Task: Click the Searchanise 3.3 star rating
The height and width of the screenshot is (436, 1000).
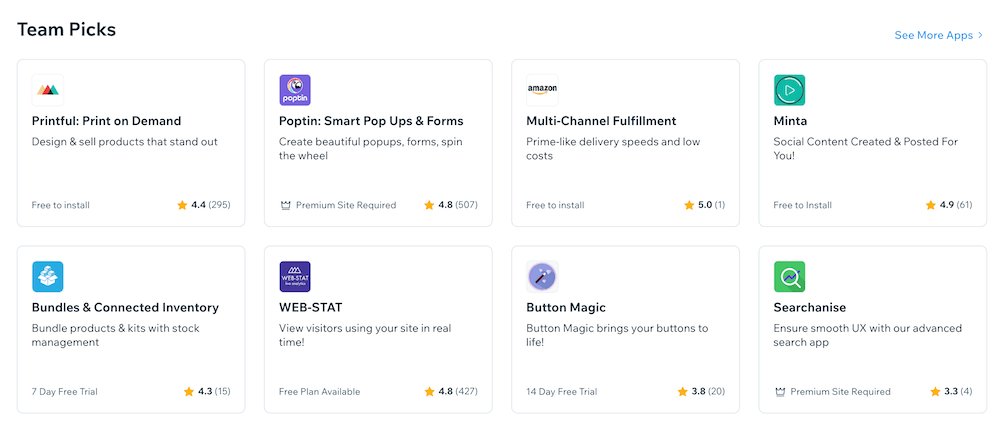Action: click(950, 392)
